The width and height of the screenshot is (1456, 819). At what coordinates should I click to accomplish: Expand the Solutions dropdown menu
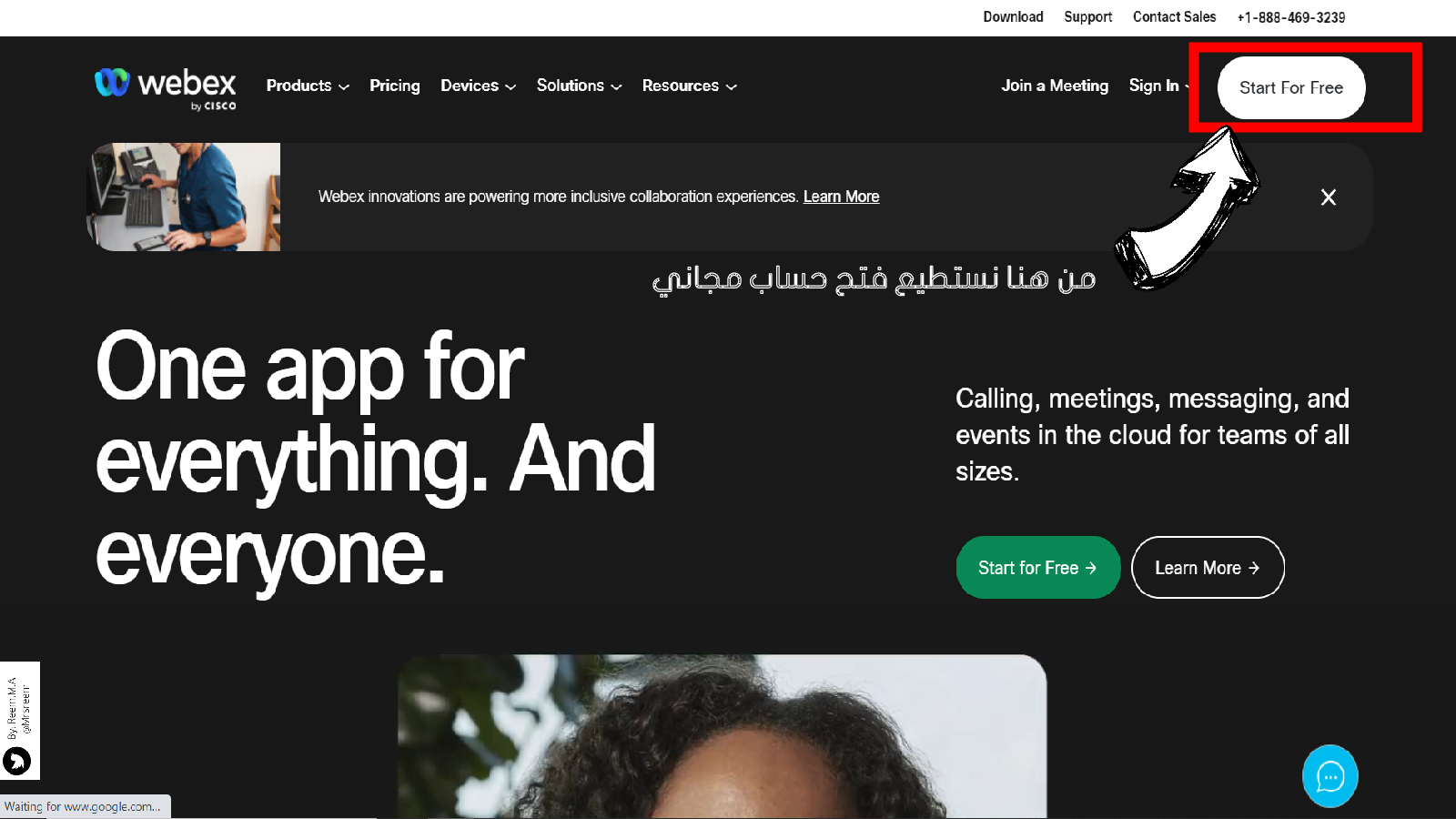(x=580, y=86)
